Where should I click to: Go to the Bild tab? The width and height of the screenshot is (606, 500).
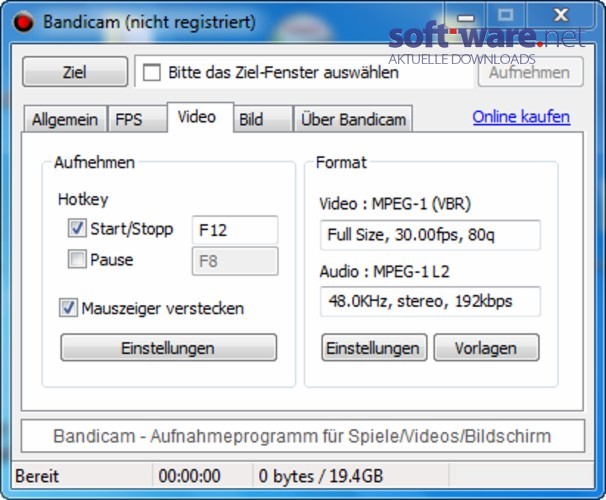263,119
